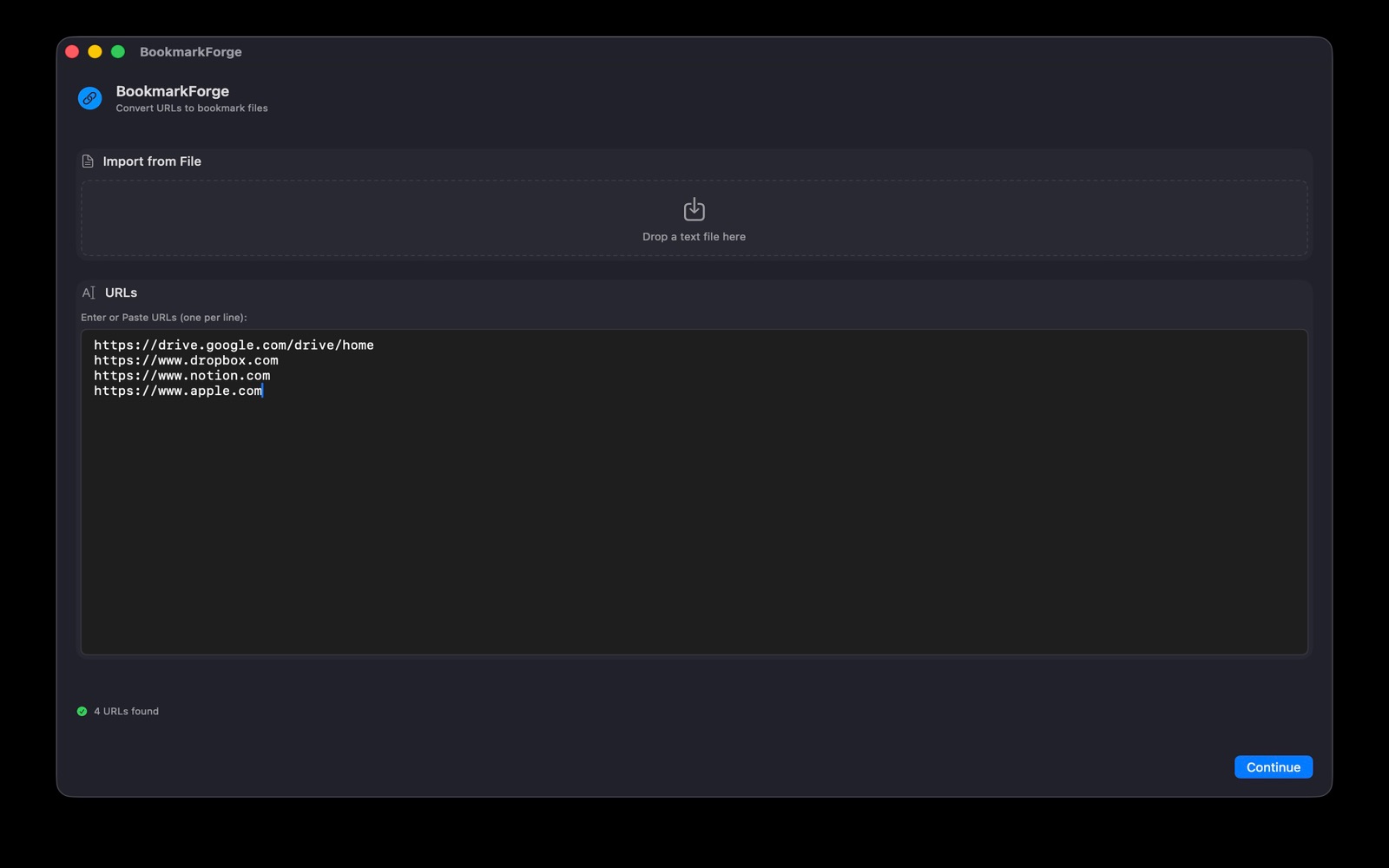1389x868 pixels.
Task: Maximize the window with green button
Action: click(x=118, y=52)
